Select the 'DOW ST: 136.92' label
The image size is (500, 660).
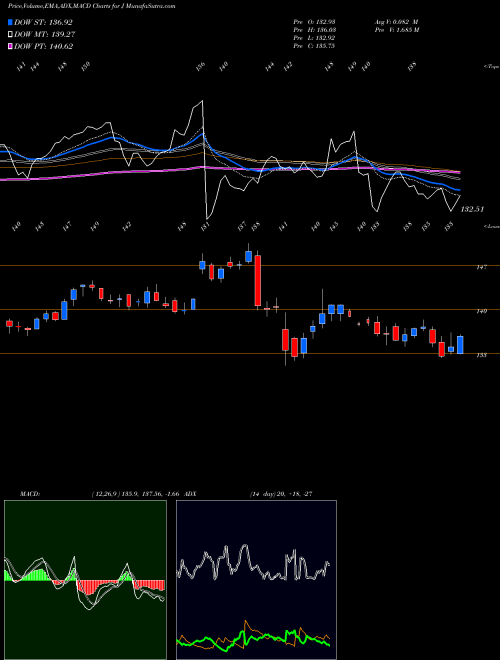[43, 22]
